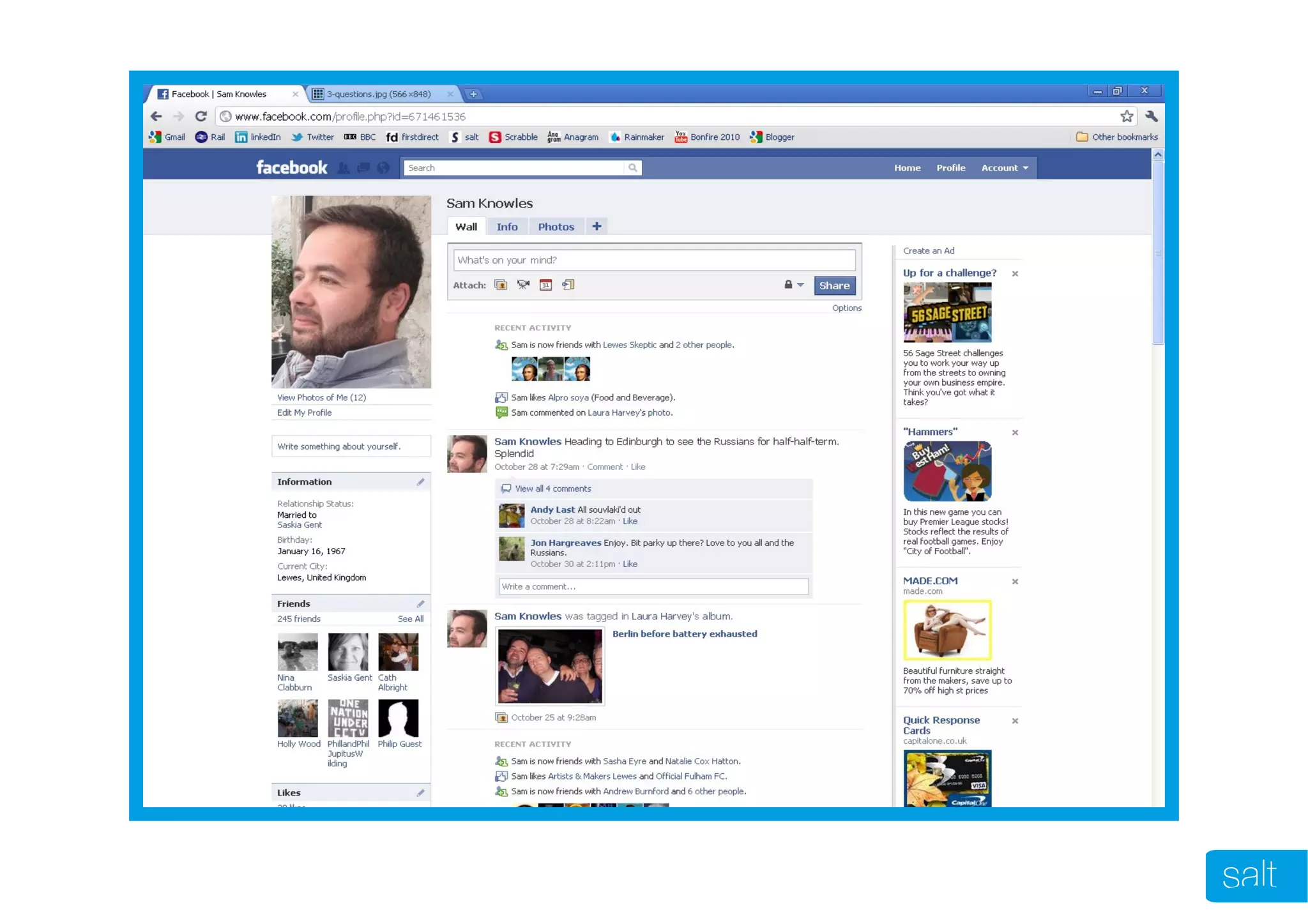
Task: Attach a photo to the status
Action: coord(501,285)
